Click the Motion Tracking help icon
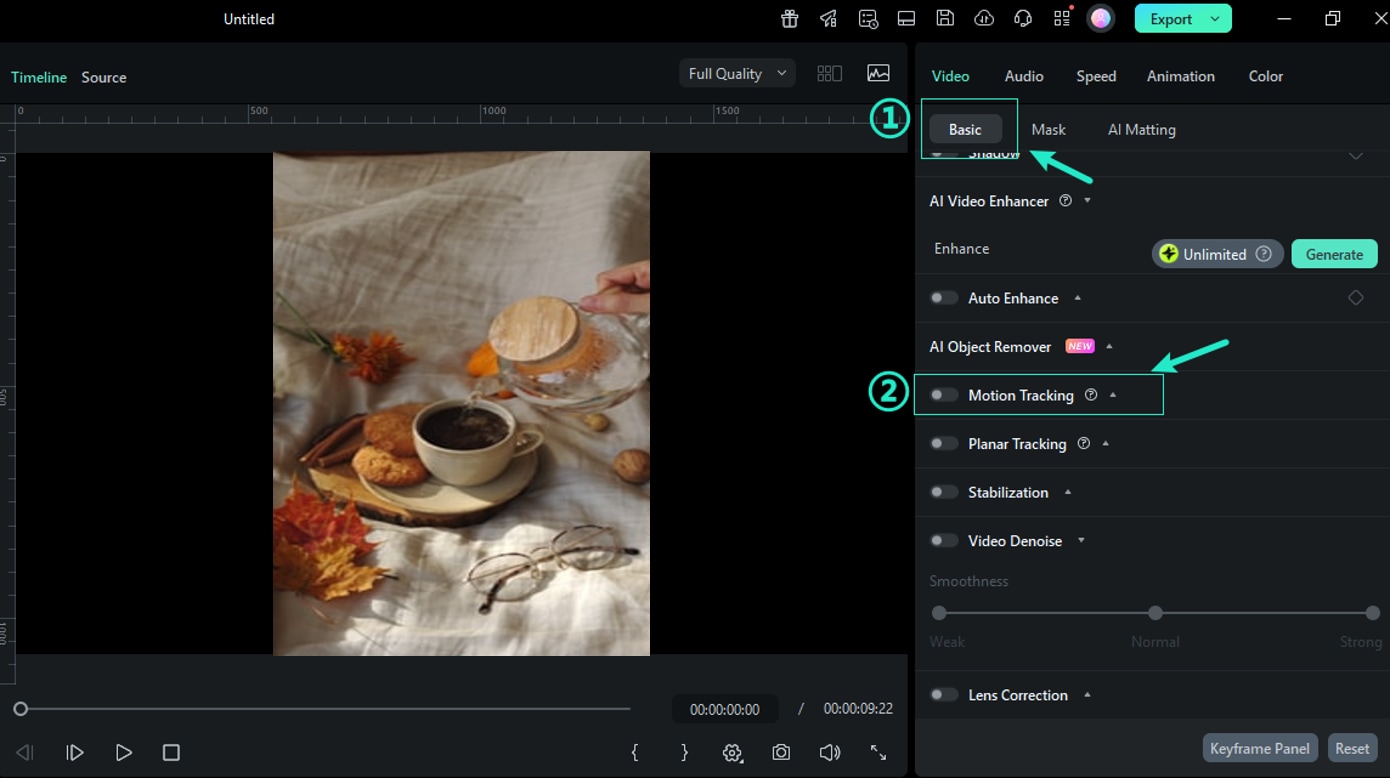 tap(1091, 395)
